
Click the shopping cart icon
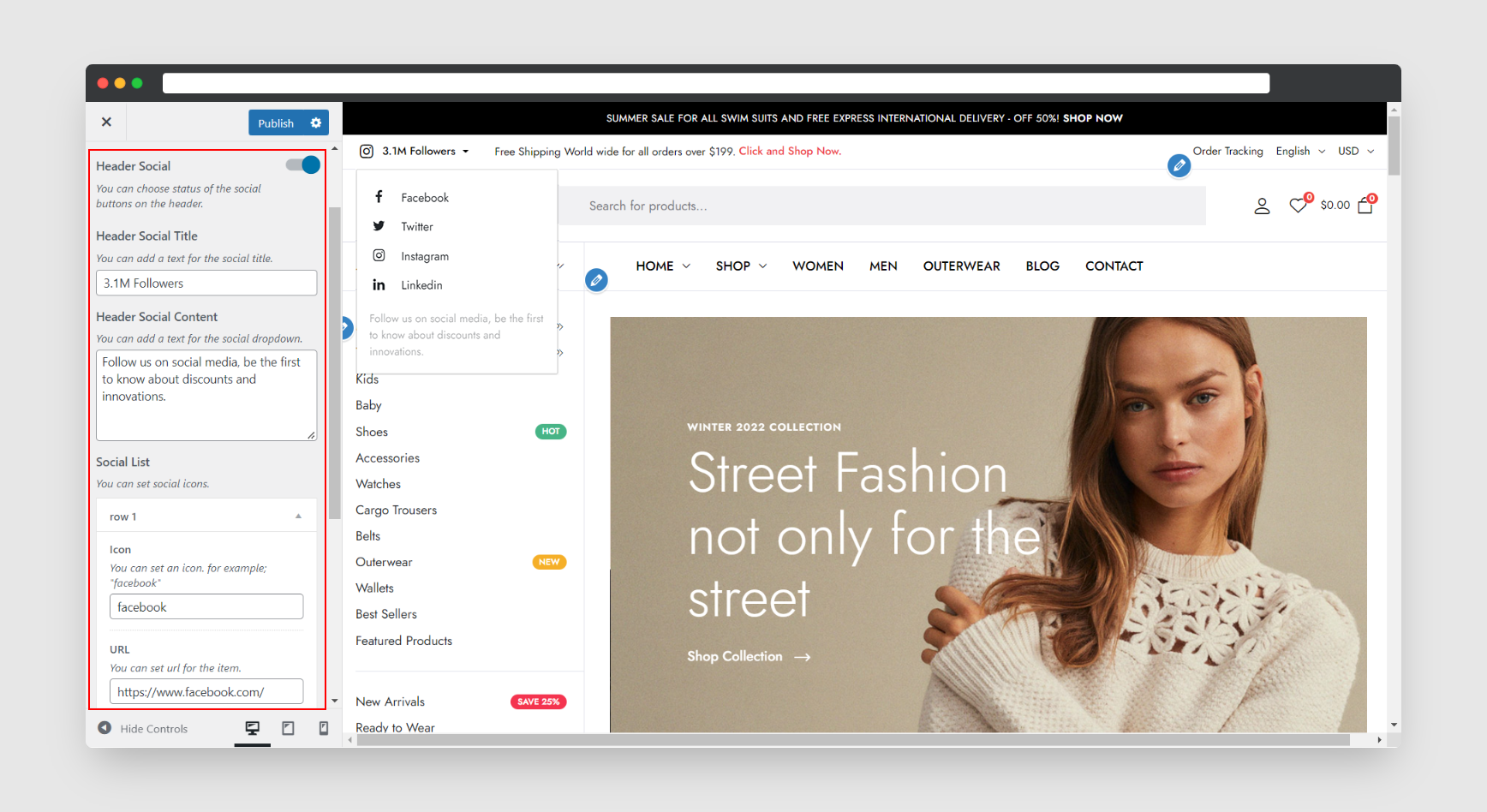(x=1365, y=206)
